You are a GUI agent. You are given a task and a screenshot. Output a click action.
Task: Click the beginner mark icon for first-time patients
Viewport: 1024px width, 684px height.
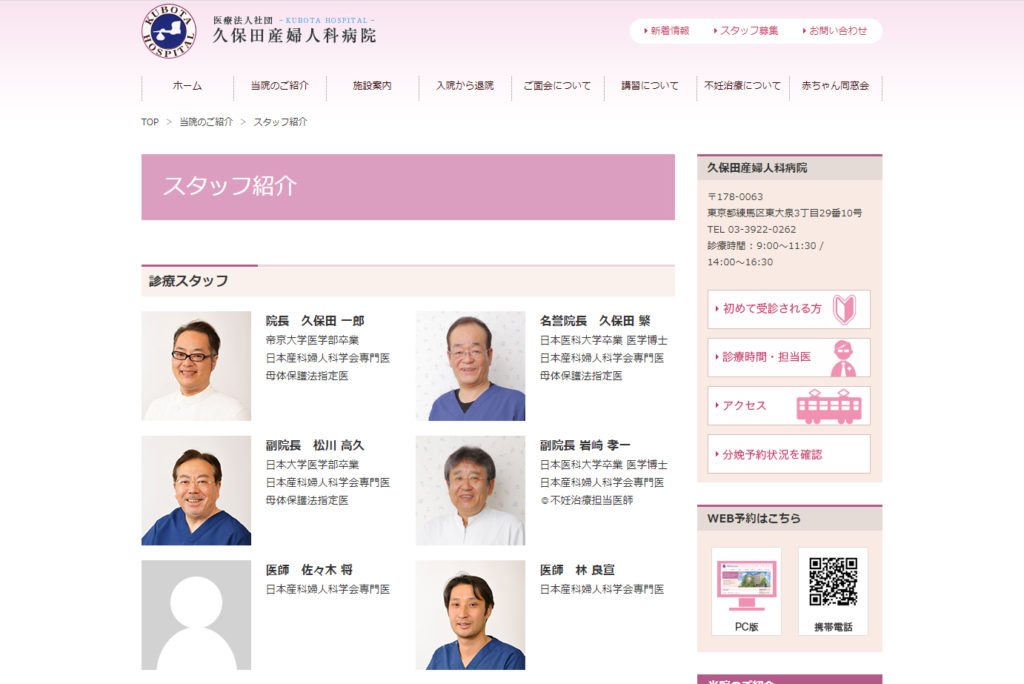pos(844,309)
